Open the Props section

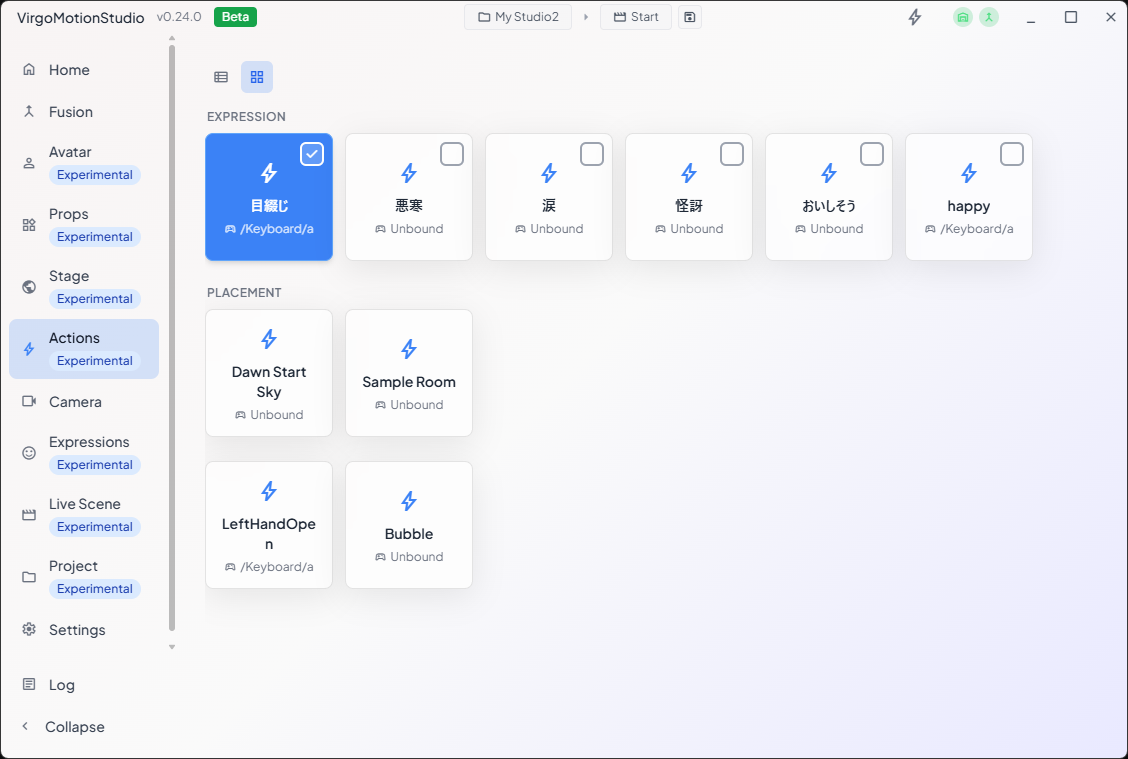click(84, 225)
